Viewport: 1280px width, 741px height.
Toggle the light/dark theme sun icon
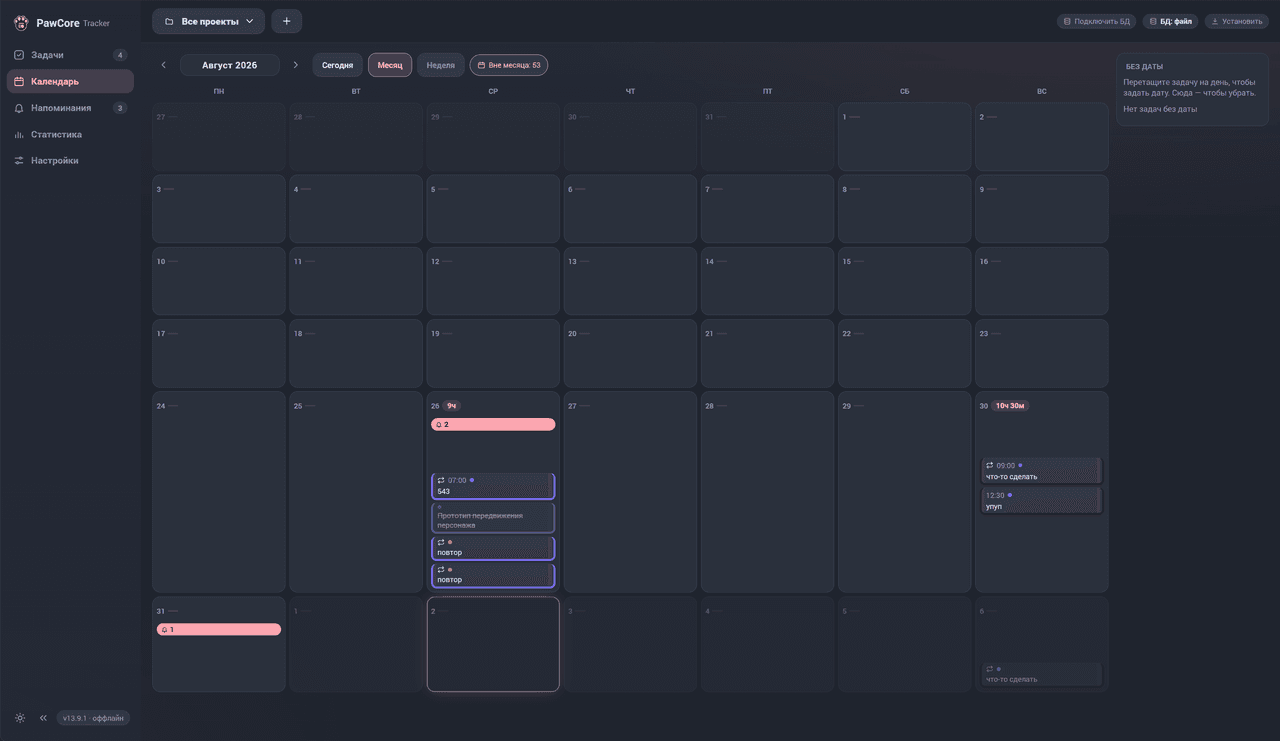pyautogui.click(x=20, y=718)
